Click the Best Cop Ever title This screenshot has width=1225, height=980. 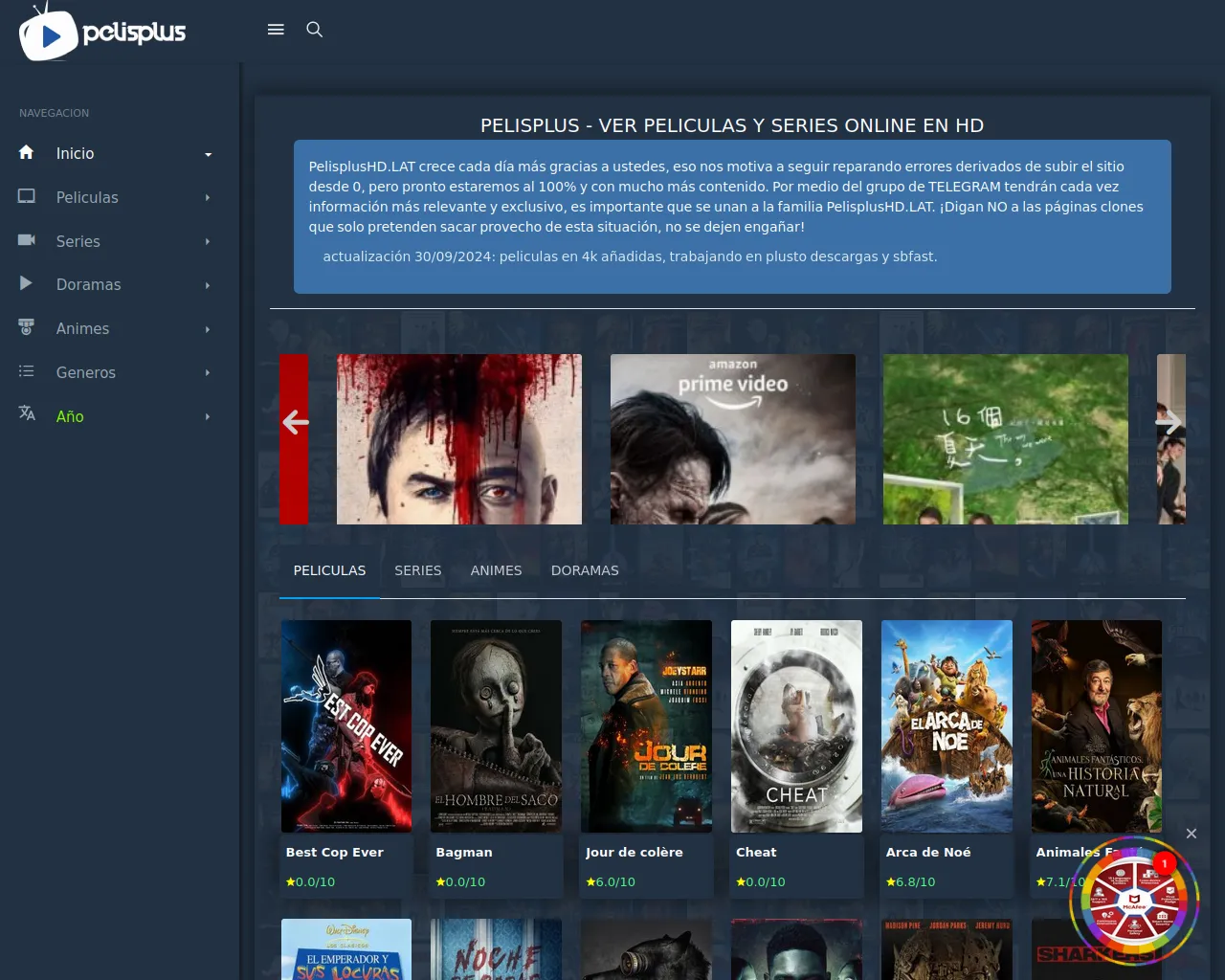334,852
